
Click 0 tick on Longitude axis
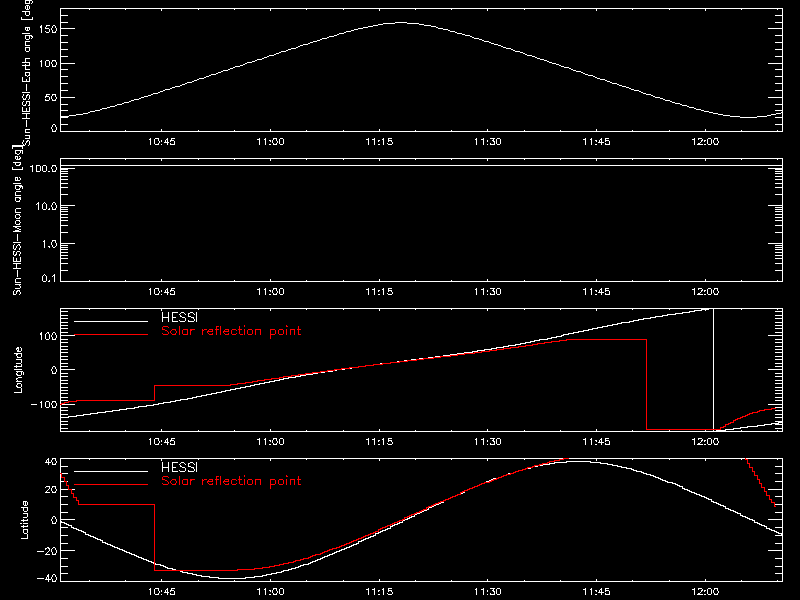[55, 370]
